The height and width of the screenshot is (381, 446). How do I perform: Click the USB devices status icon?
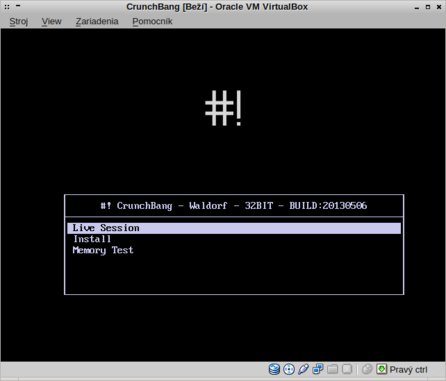[303, 369]
